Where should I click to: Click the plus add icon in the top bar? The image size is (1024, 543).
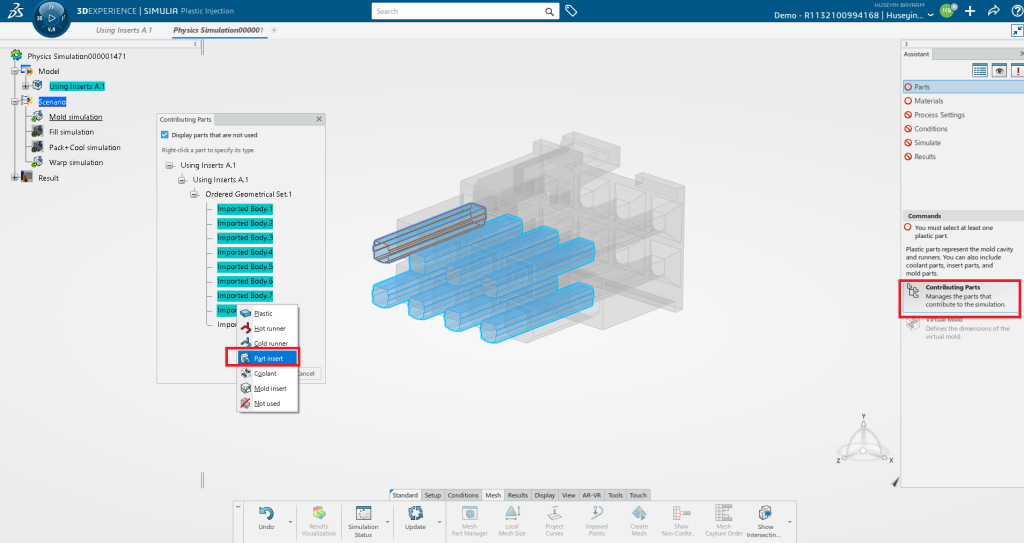point(969,11)
